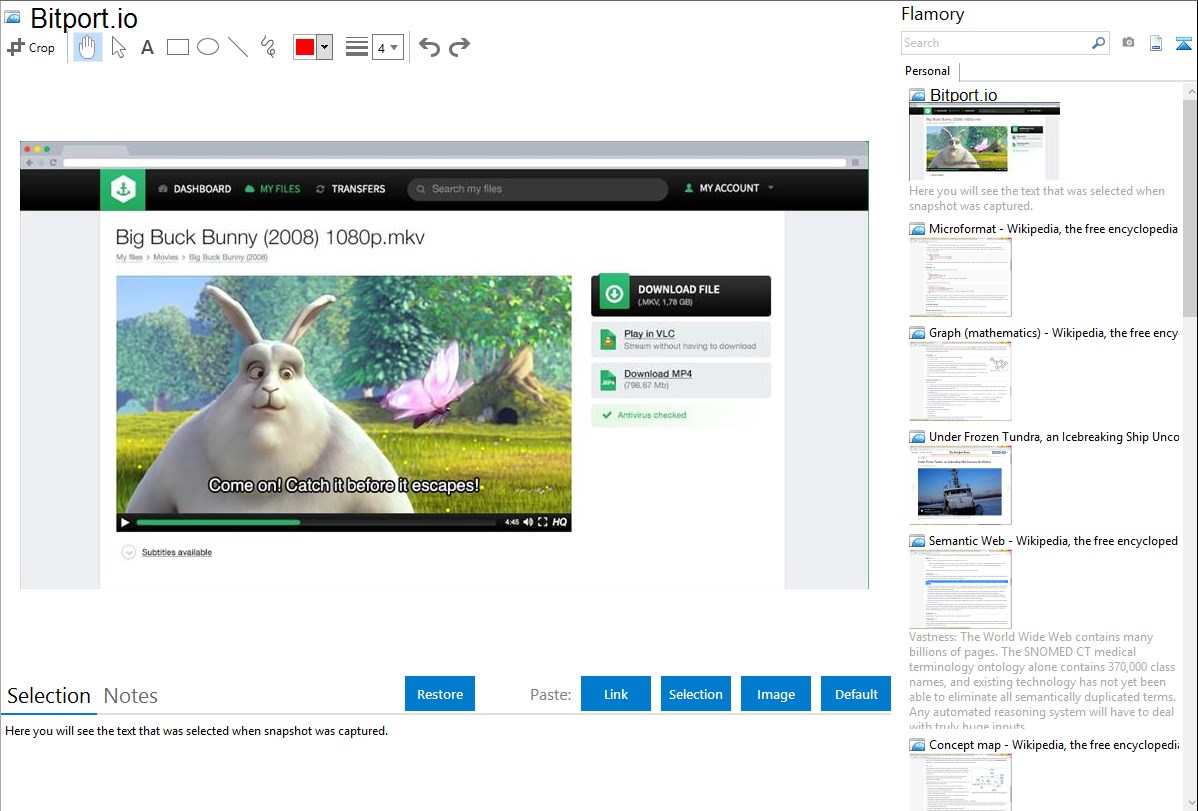The image size is (1198, 811).
Task: Click the video progress bar
Action: pyautogui.click(x=317, y=523)
